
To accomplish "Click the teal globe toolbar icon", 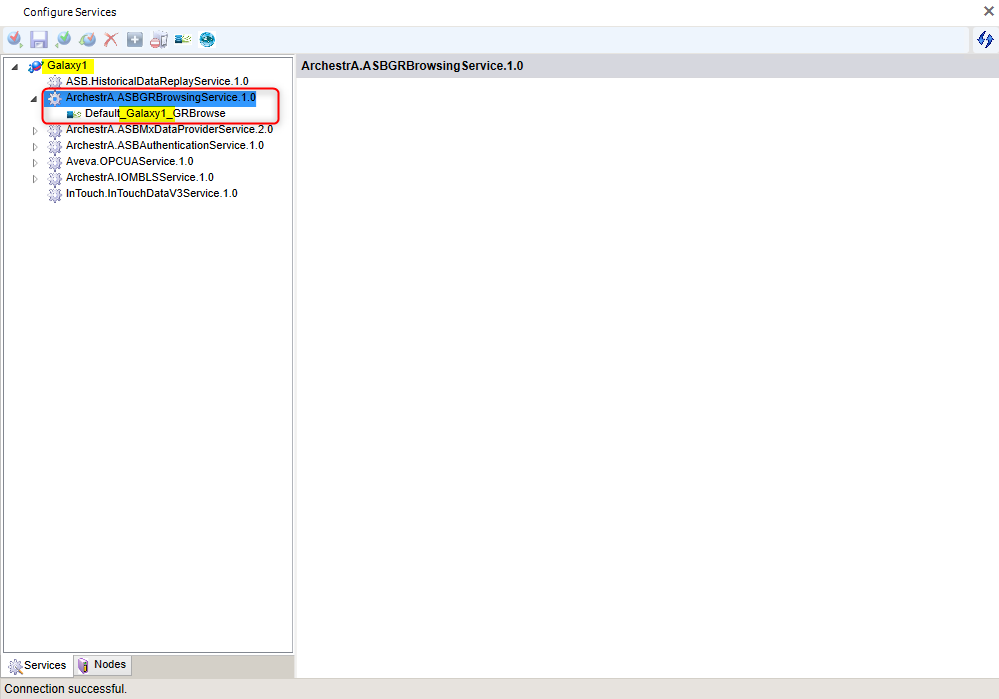I will pos(207,40).
